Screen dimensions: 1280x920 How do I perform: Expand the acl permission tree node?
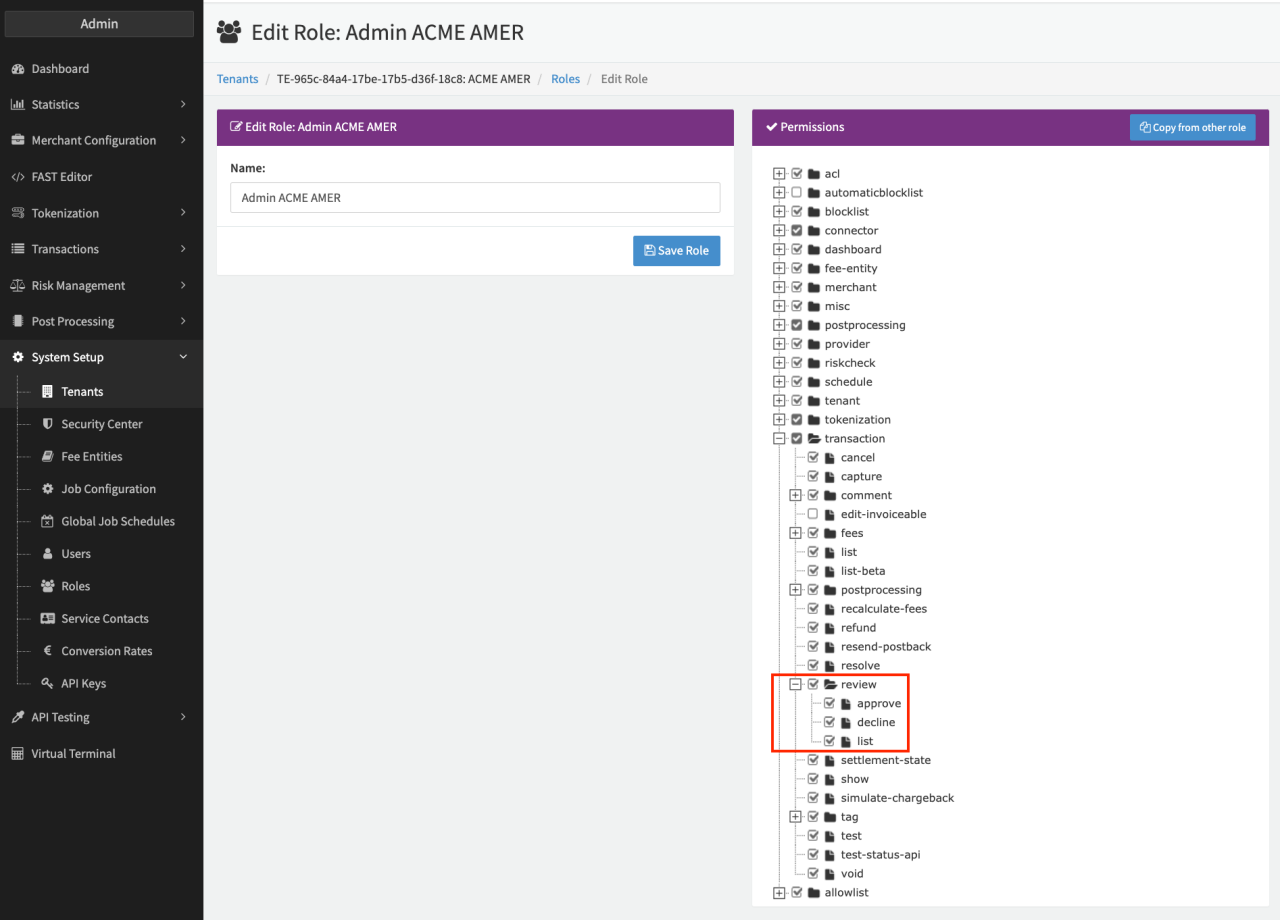(779, 174)
